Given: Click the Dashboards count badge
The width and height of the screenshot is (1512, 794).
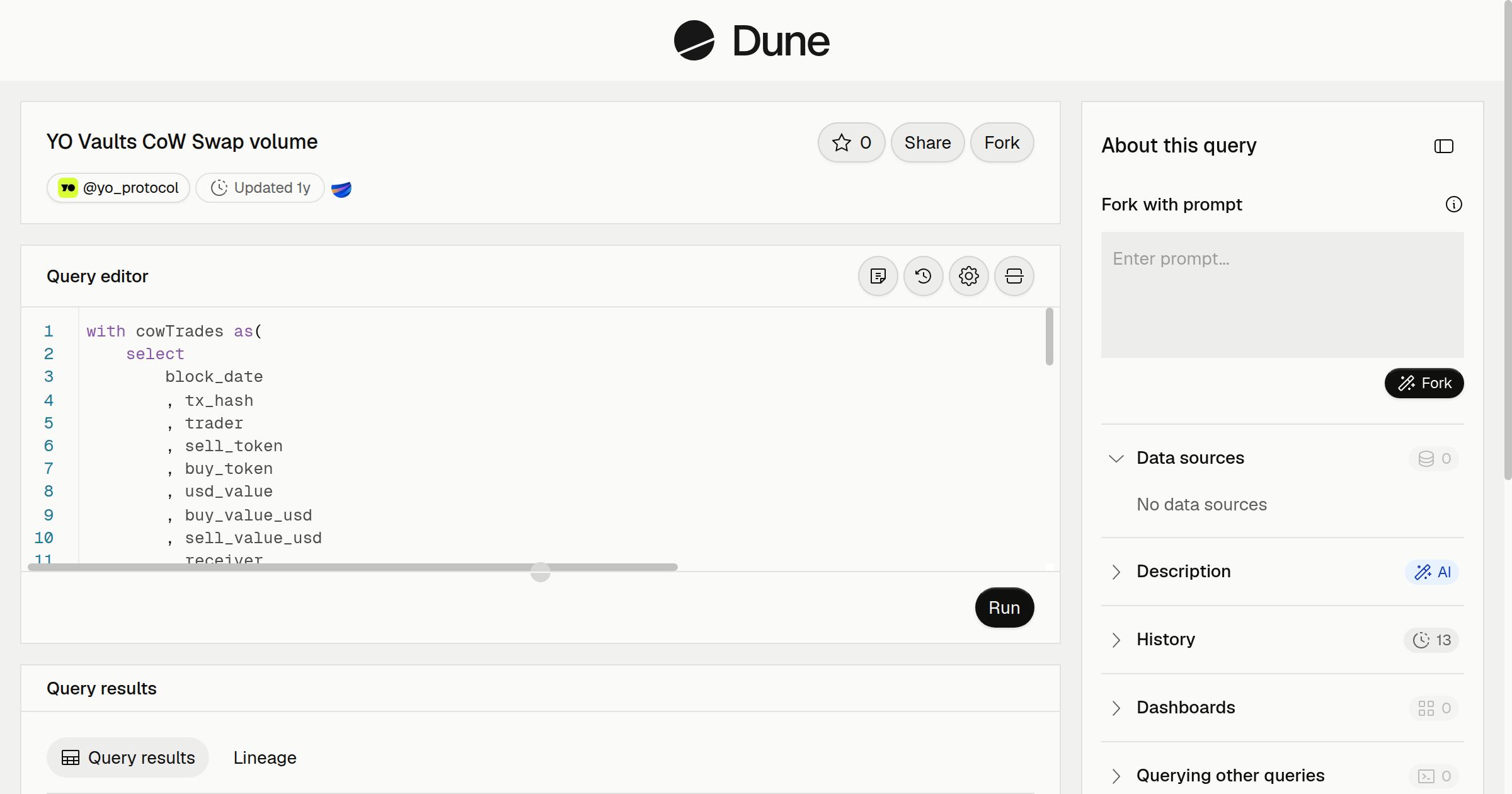Looking at the screenshot, I should pos(1434,708).
